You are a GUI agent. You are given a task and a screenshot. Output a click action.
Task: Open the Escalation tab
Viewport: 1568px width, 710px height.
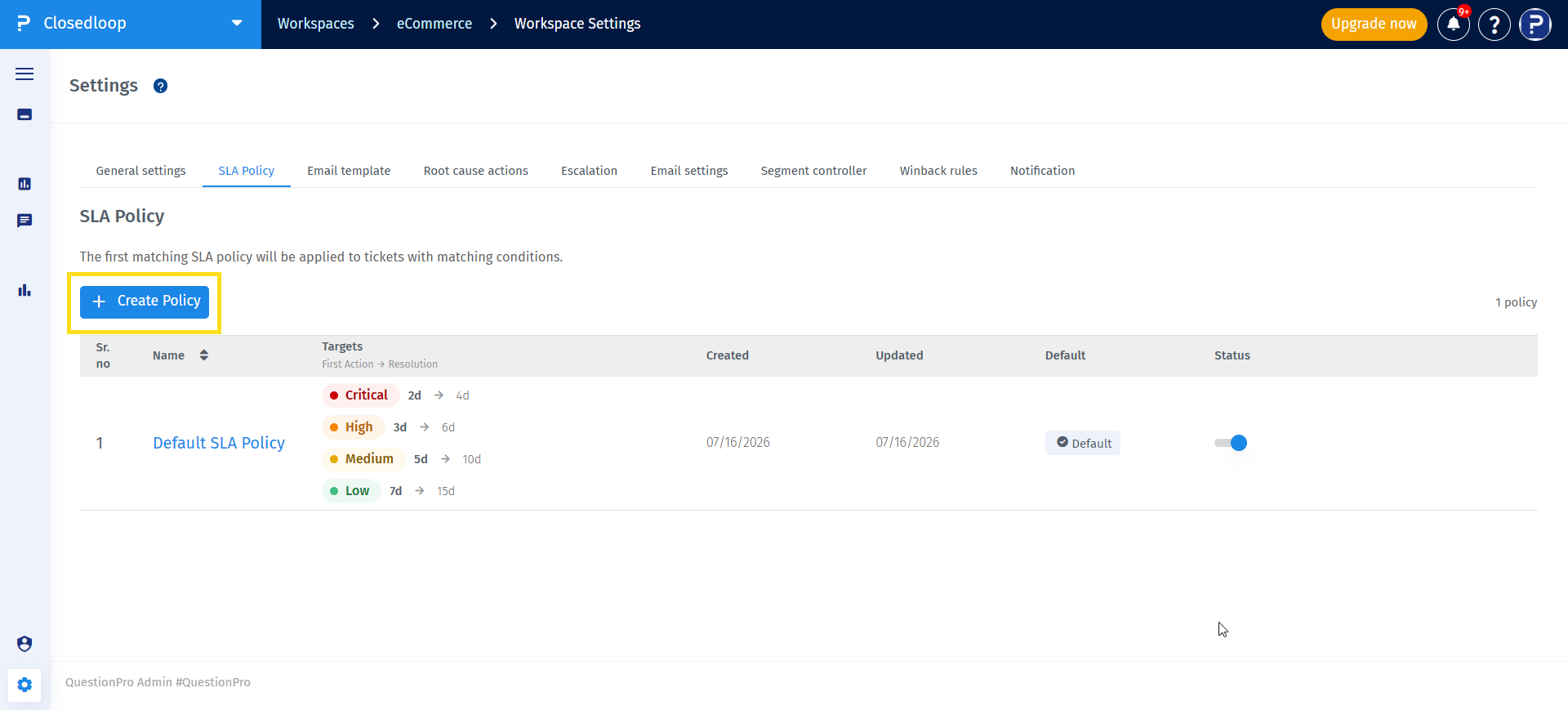(589, 171)
